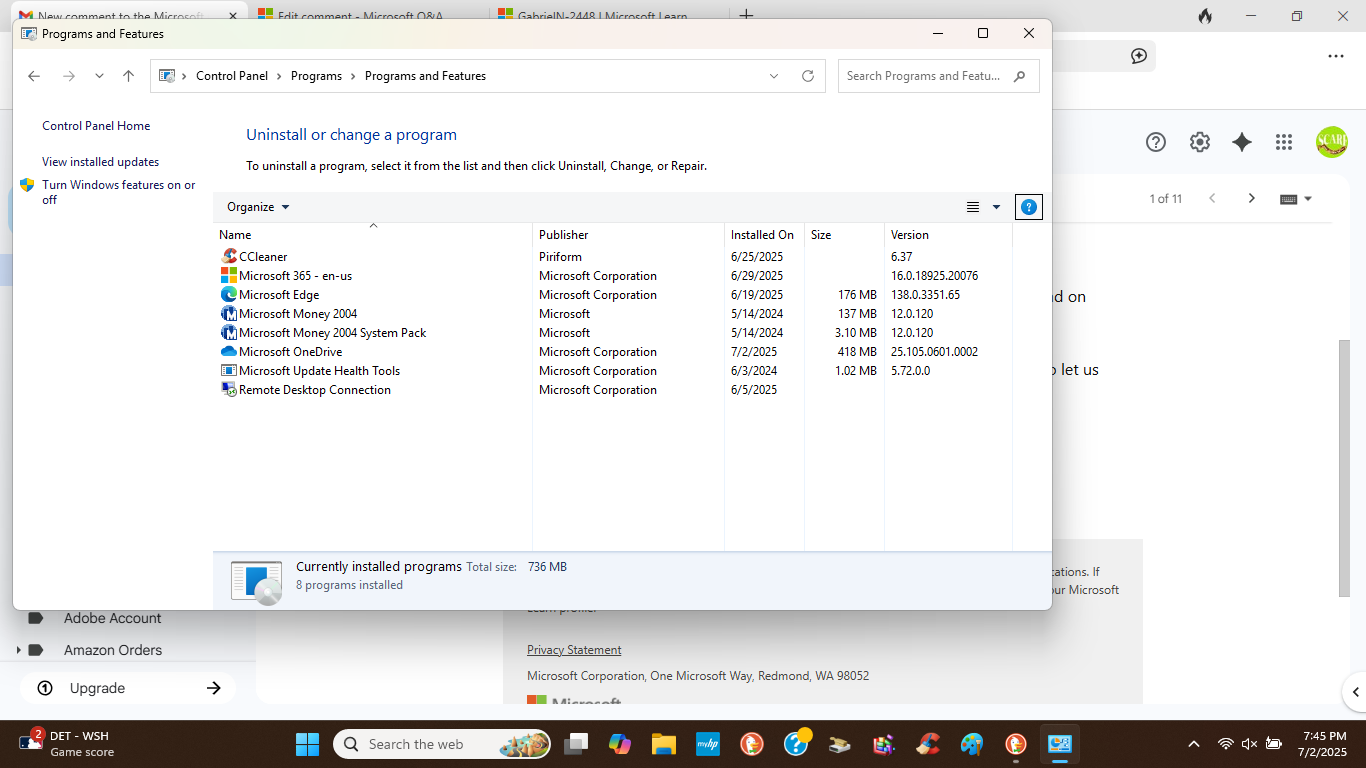Click View installed updates link
Image resolution: width=1366 pixels, height=768 pixels.
[100, 162]
